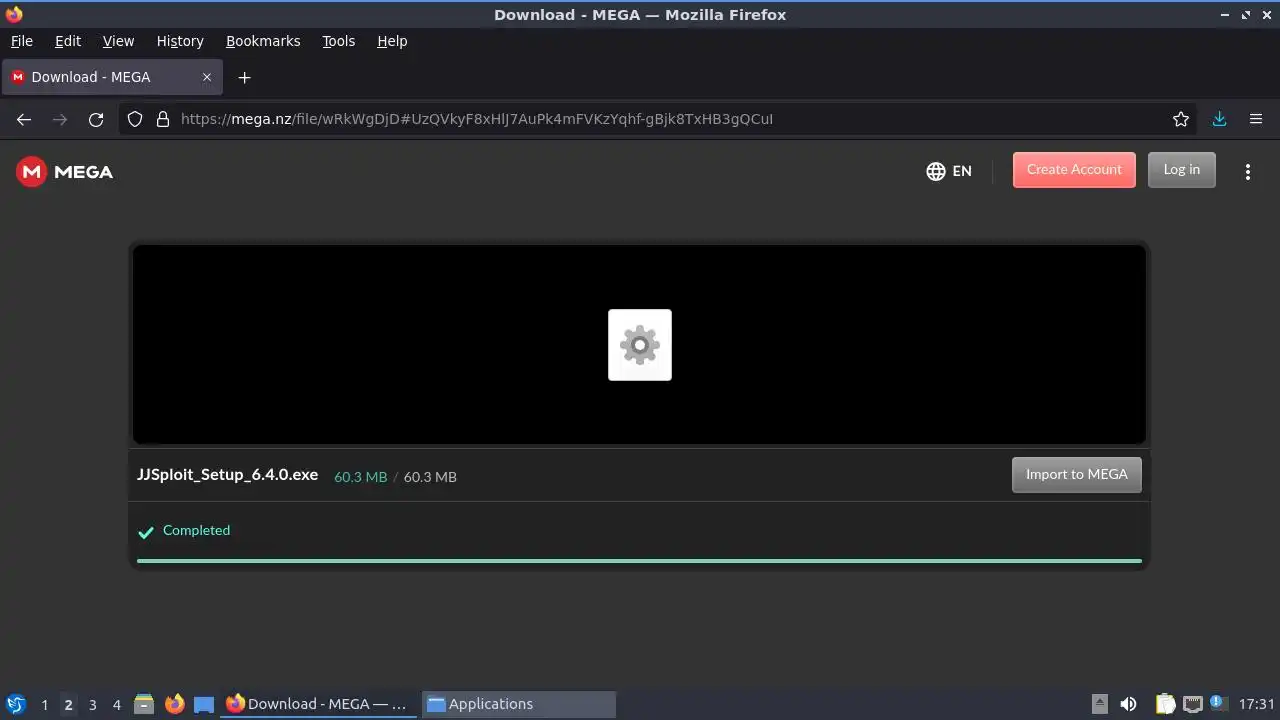Click the volume speaker tray icon

tap(1128, 704)
